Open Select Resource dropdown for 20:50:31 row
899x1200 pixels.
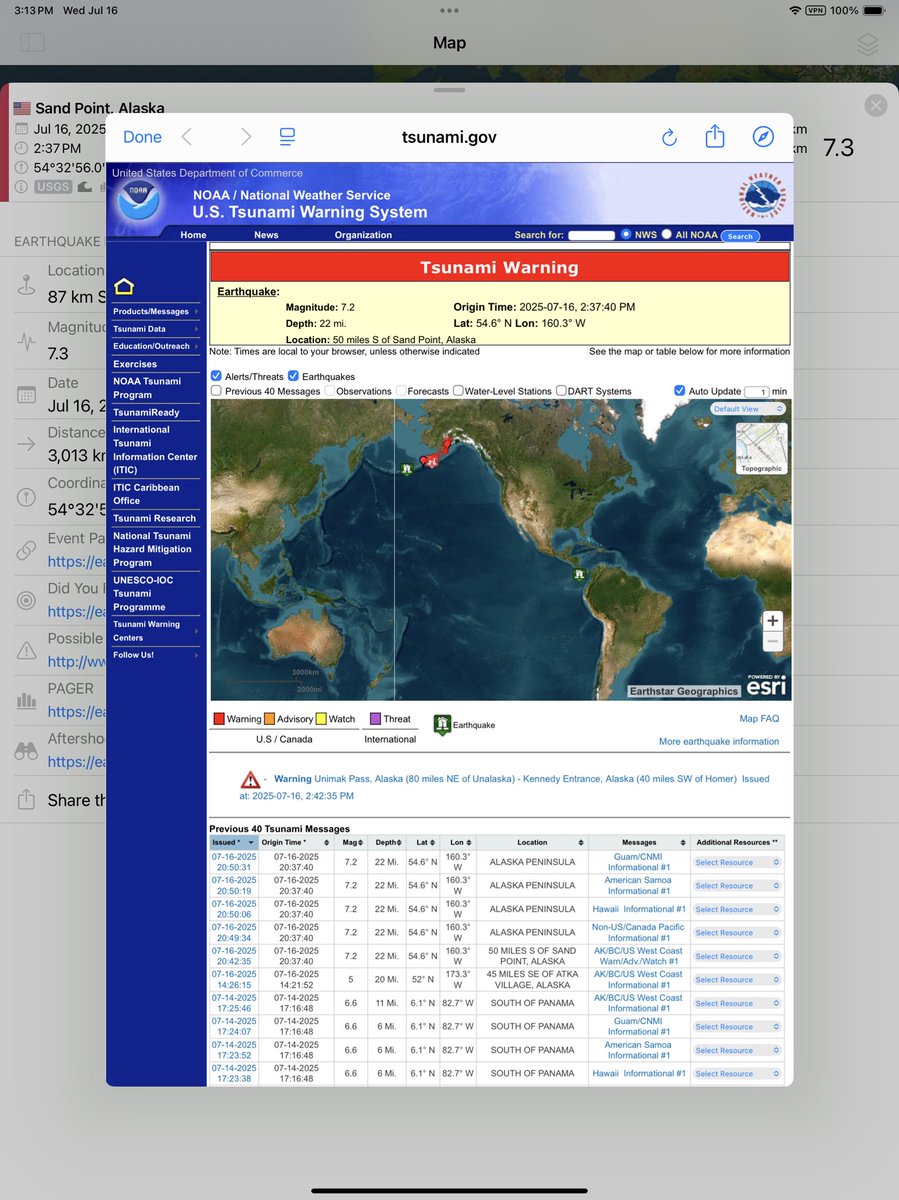tap(738, 862)
